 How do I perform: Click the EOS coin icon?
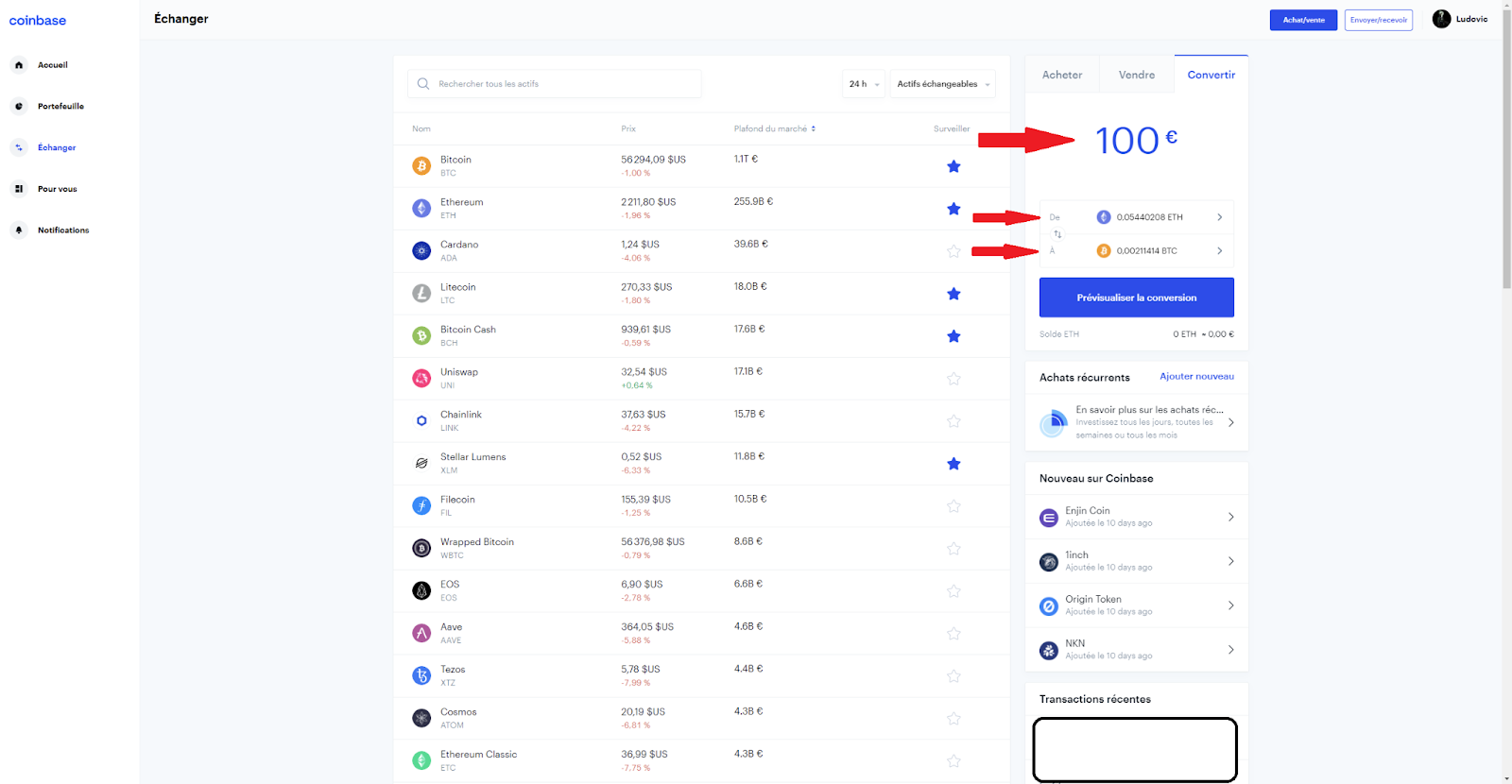click(421, 591)
